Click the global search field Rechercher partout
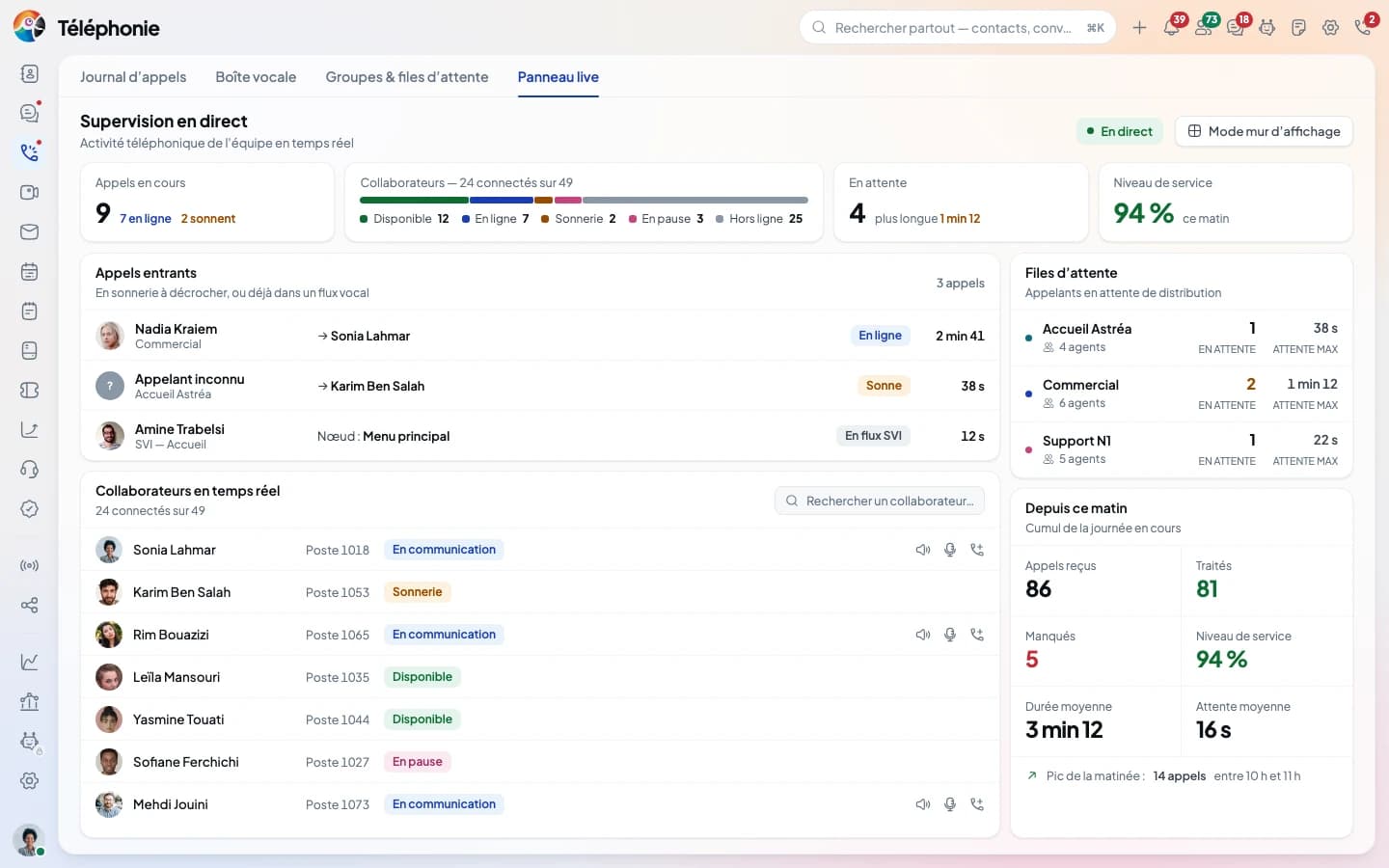The image size is (1389, 868). (x=958, y=28)
